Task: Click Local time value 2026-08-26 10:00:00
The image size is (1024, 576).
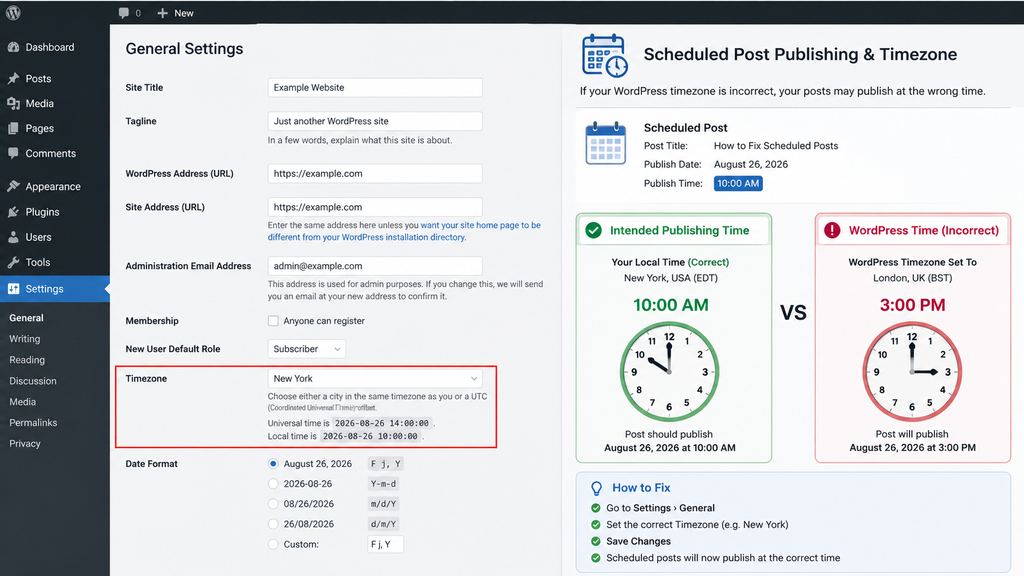Action: point(370,436)
